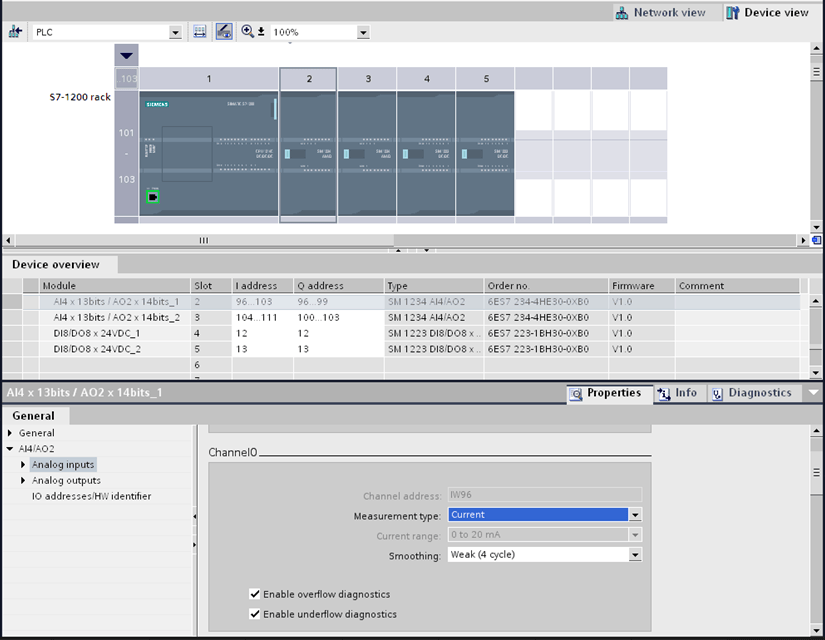Click the zoom selection arrow icon beside magnifier

pyautogui.click(x=261, y=32)
